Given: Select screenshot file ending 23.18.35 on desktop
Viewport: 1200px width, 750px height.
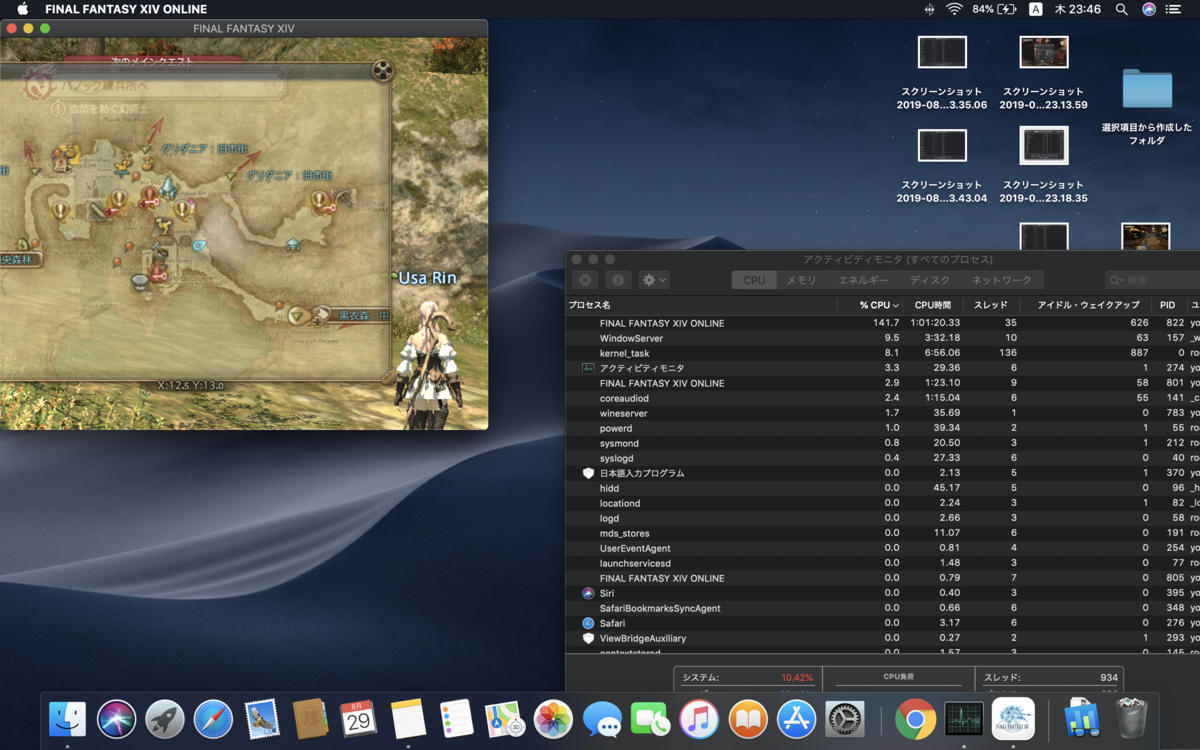Looking at the screenshot, I should point(1043,165).
